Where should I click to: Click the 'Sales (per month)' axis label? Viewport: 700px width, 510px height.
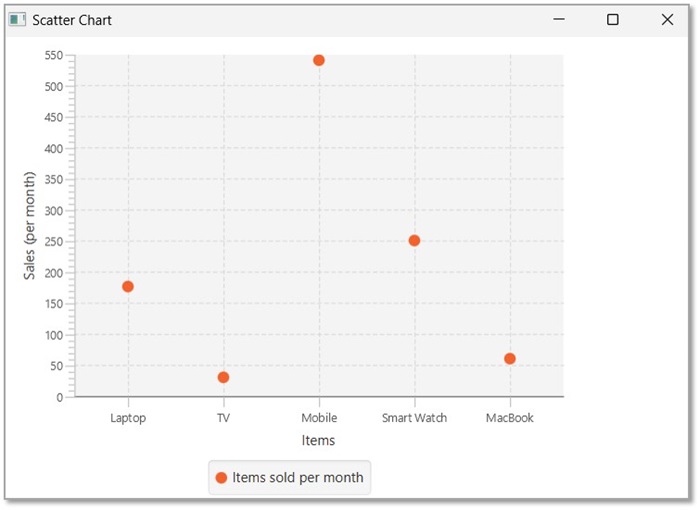[30, 226]
